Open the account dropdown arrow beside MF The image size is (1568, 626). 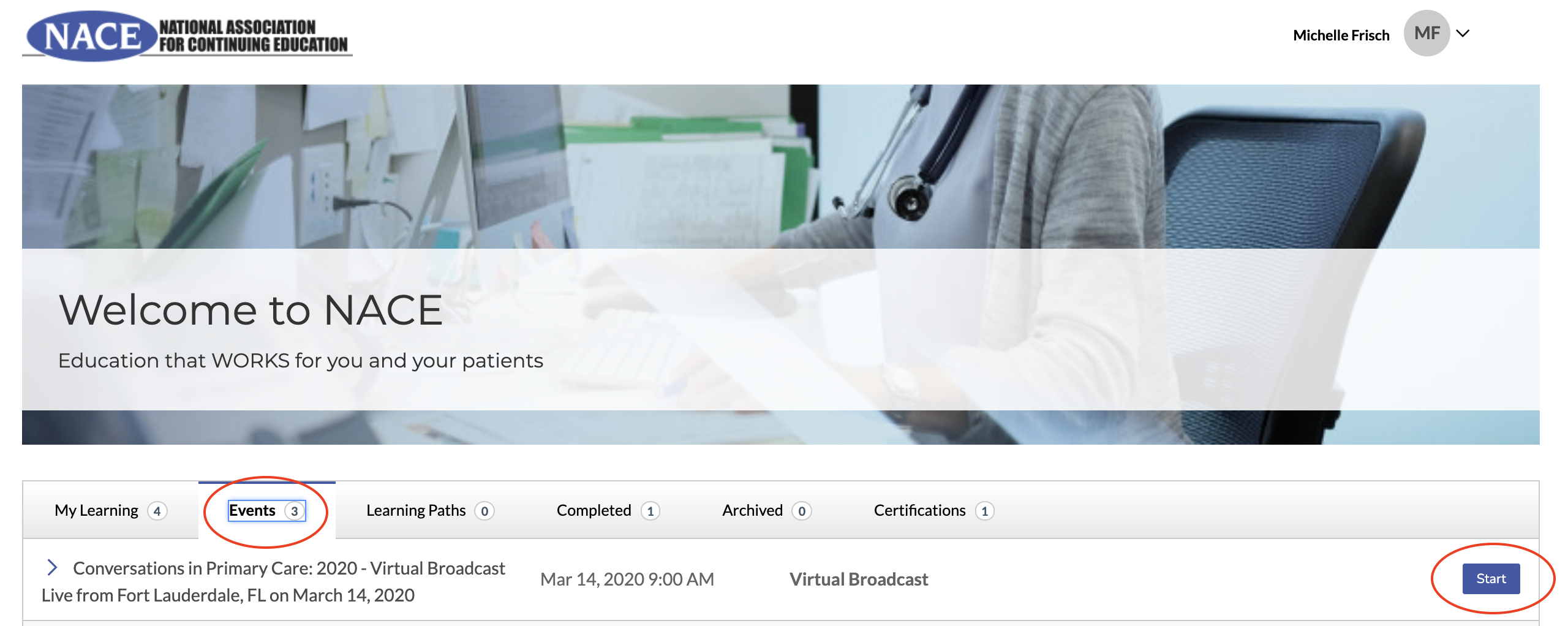tap(1463, 34)
